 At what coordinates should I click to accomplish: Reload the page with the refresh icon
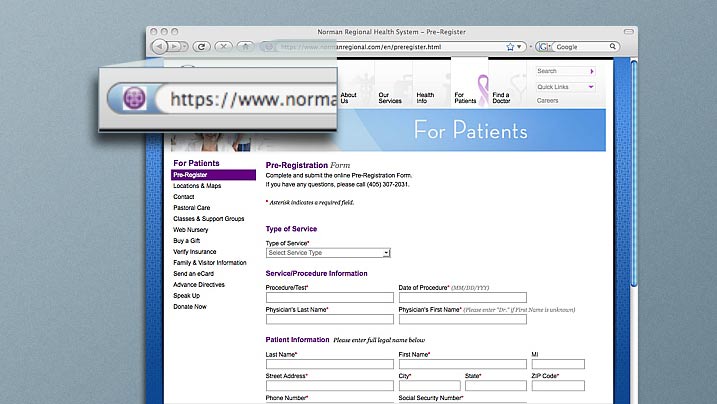[x=201, y=47]
